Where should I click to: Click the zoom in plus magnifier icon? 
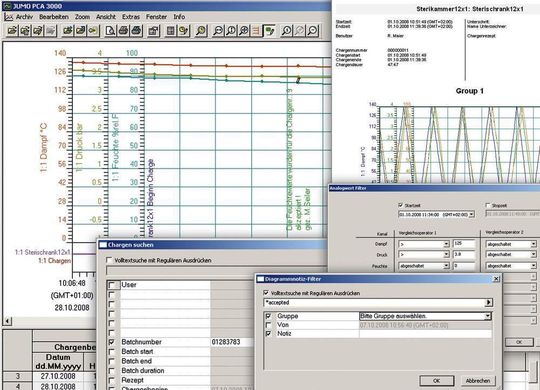pos(244,31)
